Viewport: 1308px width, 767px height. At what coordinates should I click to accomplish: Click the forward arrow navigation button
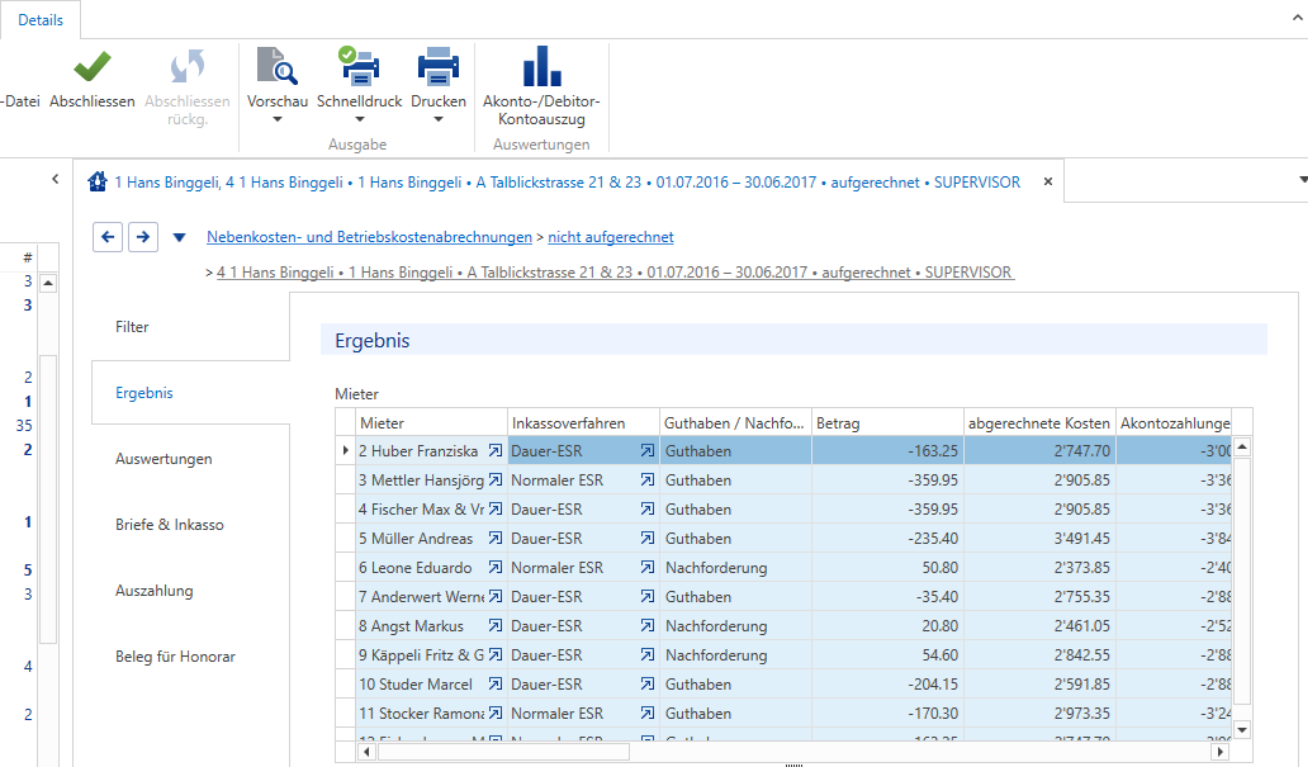pyautogui.click(x=143, y=237)
